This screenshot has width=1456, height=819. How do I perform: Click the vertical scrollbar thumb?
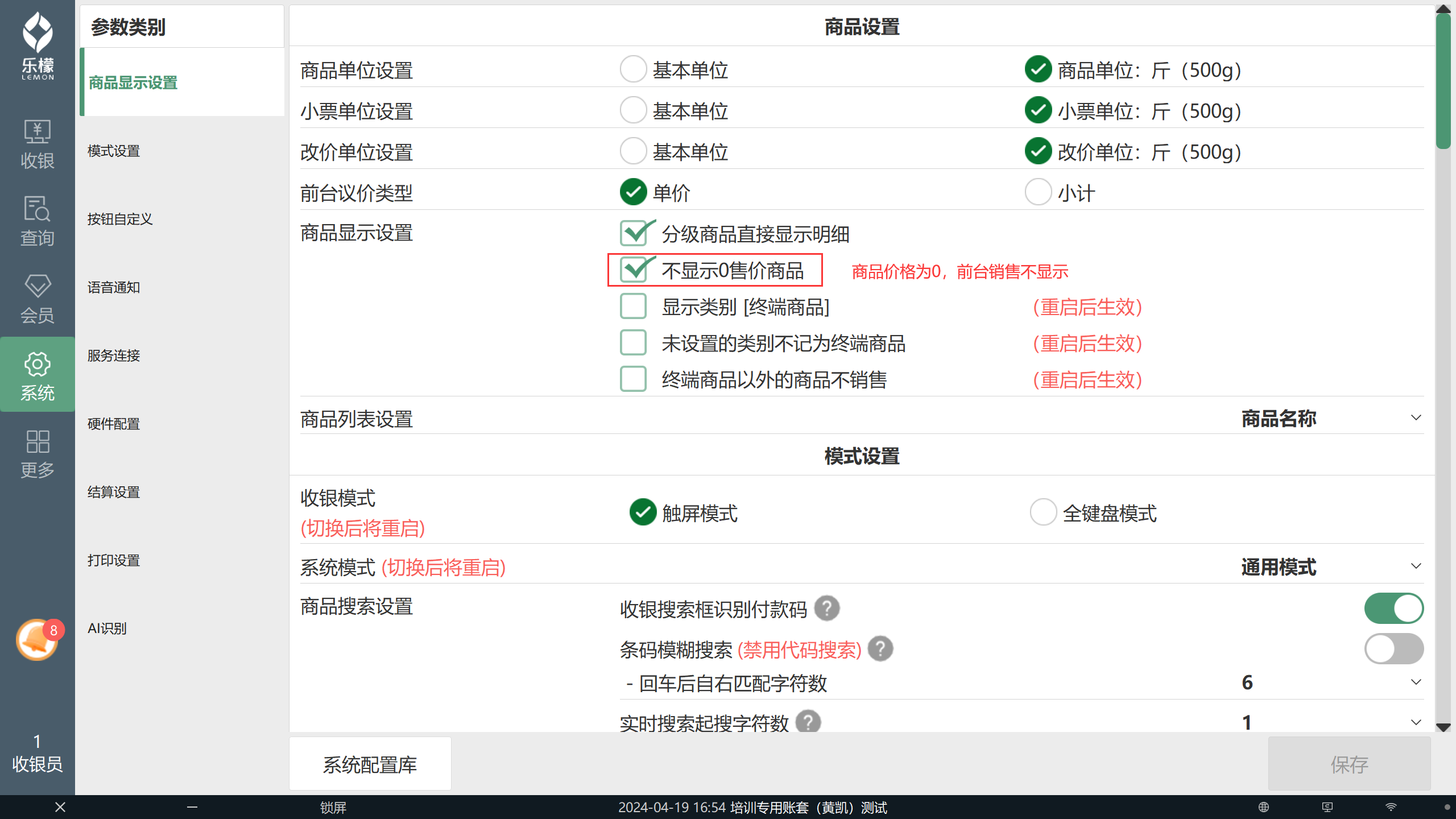click(1443, 81)
